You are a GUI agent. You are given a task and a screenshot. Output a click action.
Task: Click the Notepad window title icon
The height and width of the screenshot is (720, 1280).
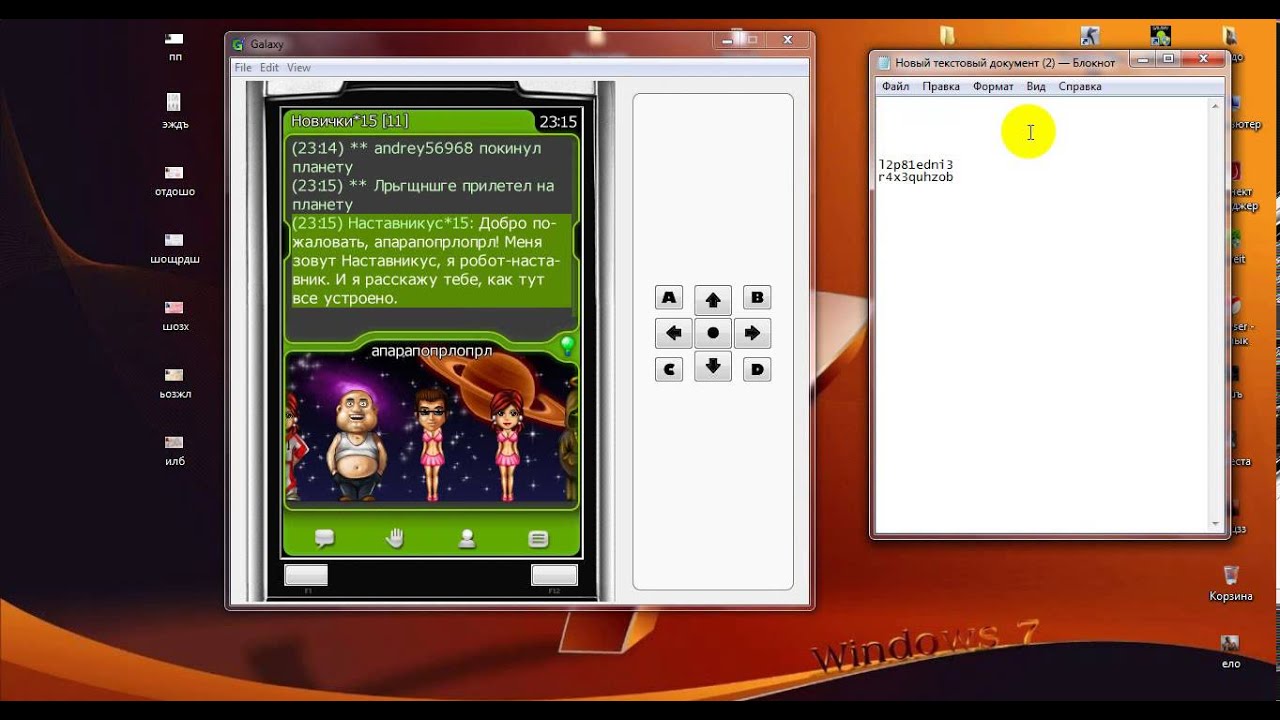pyautogui.click(x=884, y=63)
